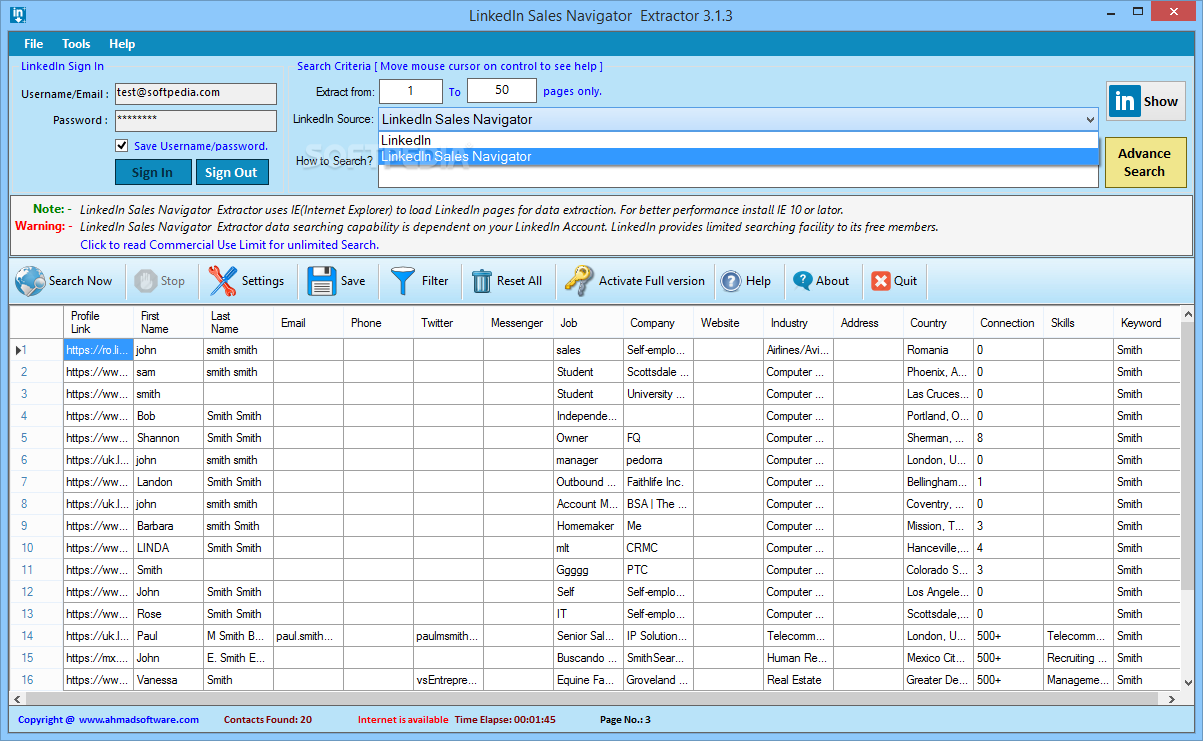Click the app logo in the title bar

tap(17, 14)
